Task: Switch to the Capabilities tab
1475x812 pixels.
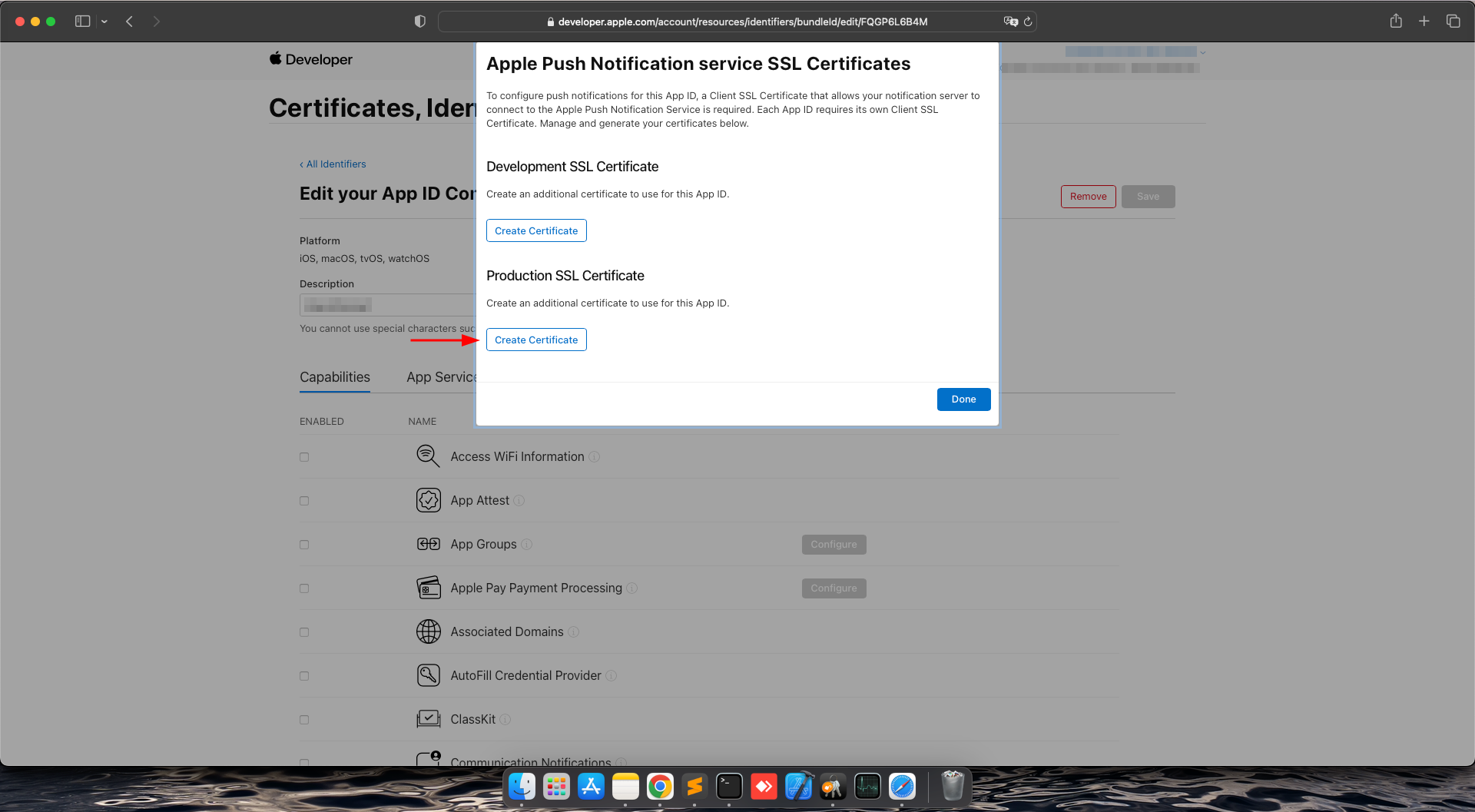Action: [x=335, y=377]
